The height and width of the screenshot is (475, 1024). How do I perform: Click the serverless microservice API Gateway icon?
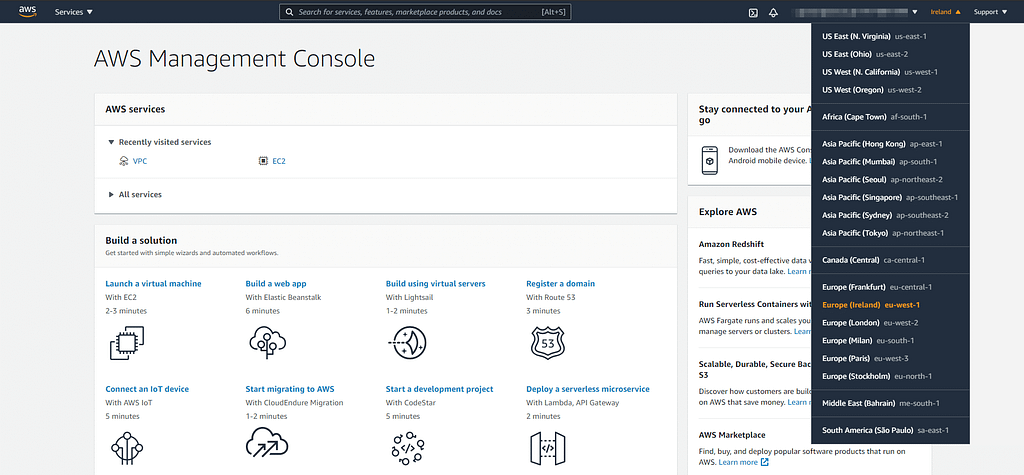[547, 448]
